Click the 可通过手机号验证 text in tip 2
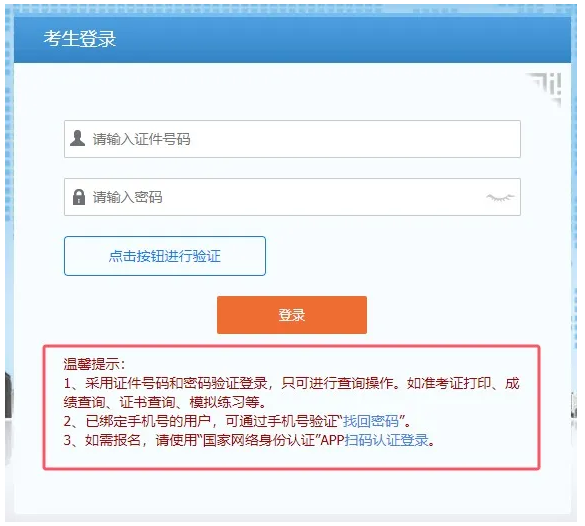The image size is (585, 526). (x=281, y=421)
